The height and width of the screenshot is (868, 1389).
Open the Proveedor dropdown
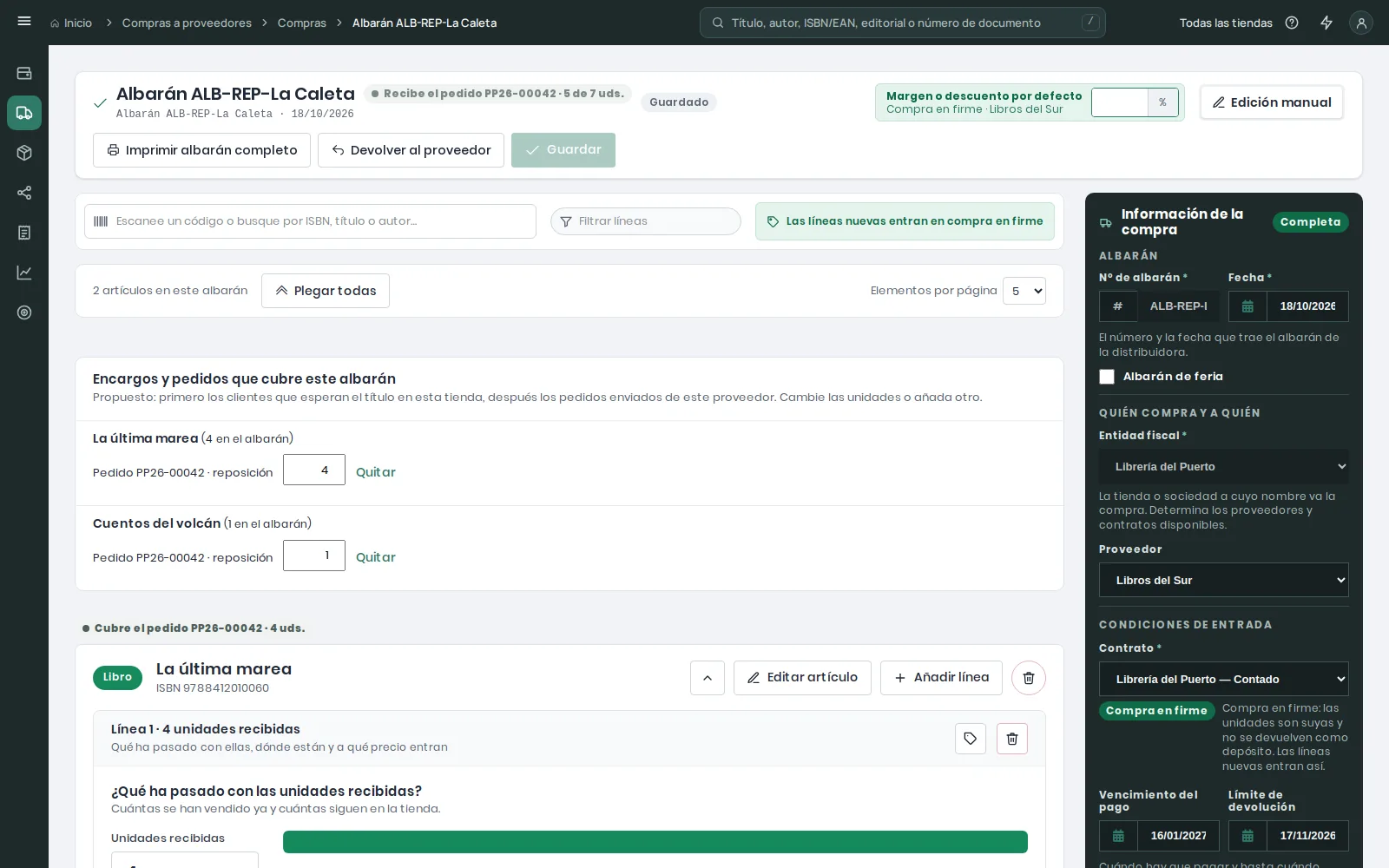coord(1224,580)
